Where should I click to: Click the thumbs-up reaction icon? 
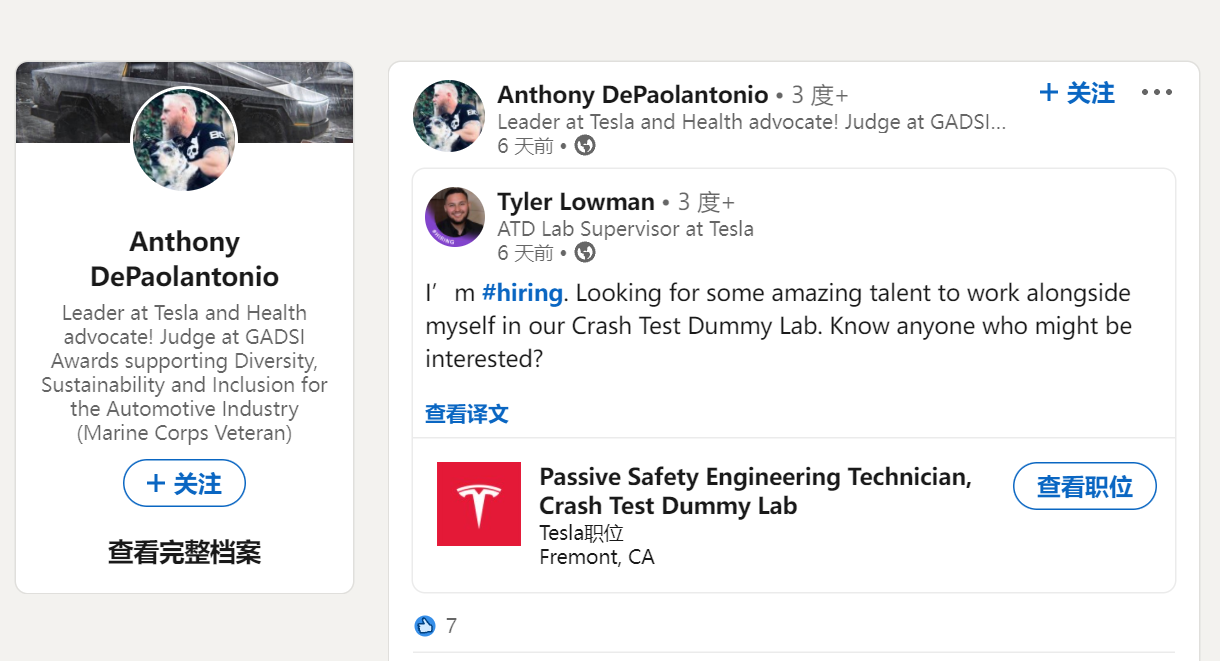click(425, 626)
